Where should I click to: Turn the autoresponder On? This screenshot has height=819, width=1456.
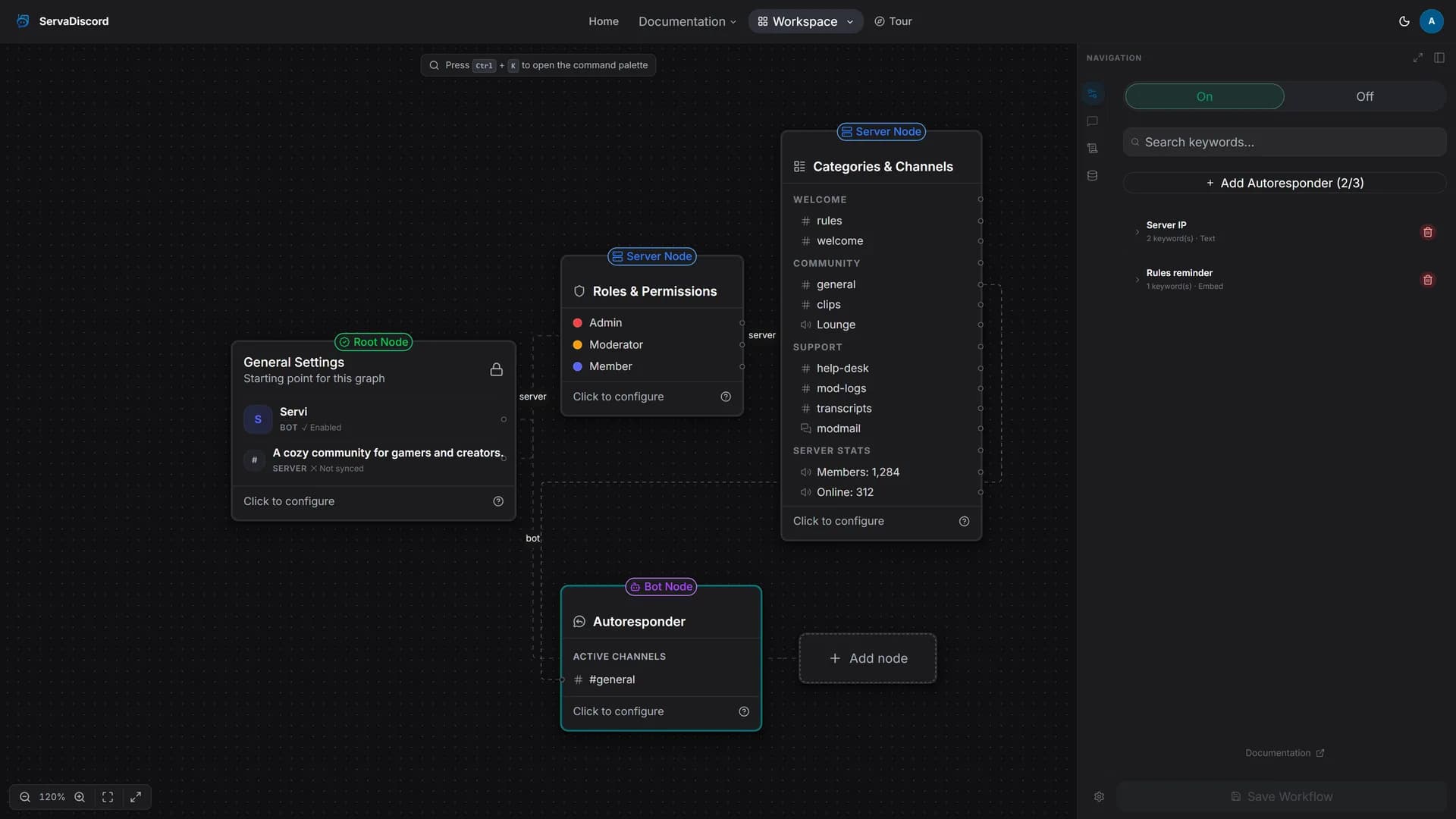pos(1204,96)
